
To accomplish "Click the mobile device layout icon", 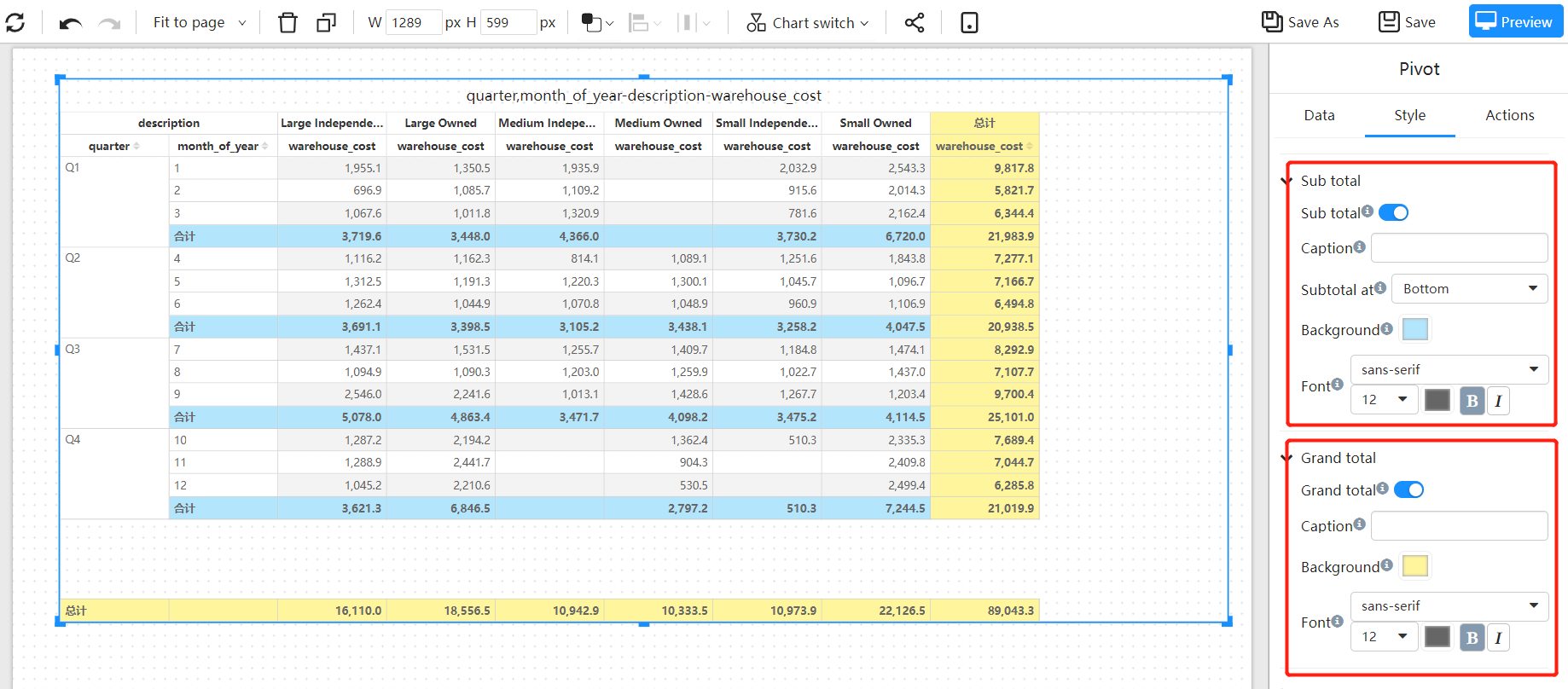I will (x=969, y=22).
